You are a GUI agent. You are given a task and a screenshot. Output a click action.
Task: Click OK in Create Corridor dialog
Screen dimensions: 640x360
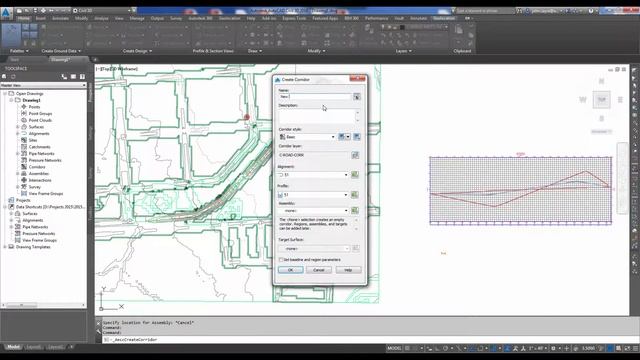(291, 270)
